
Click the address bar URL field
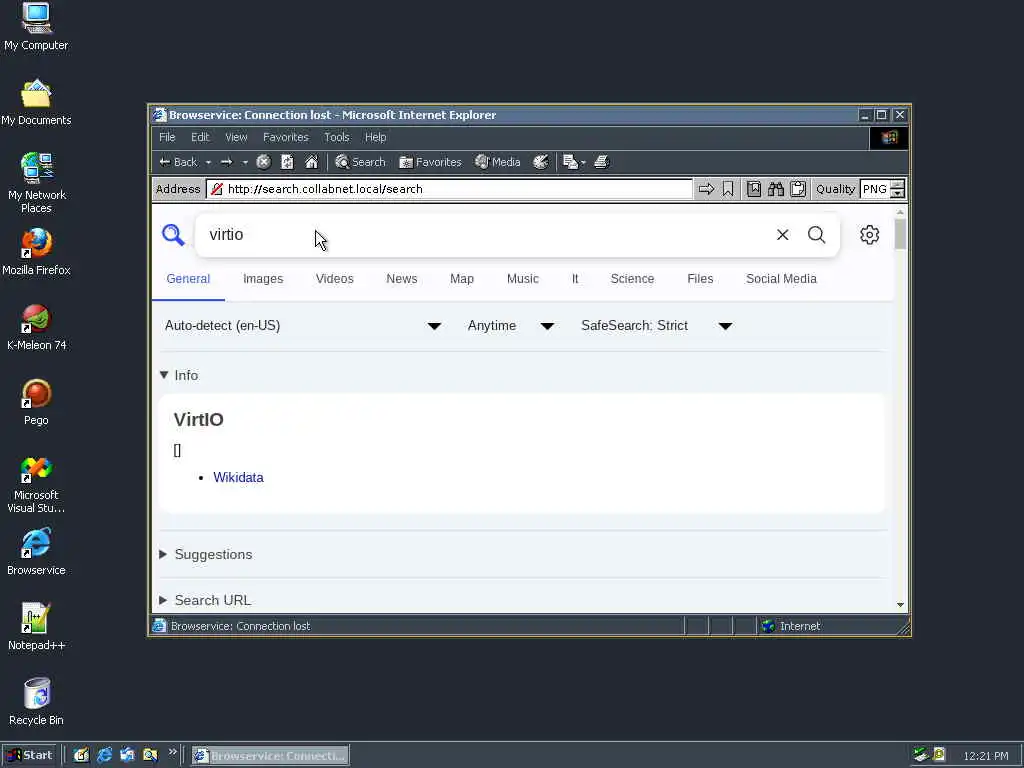pos(449,189)
